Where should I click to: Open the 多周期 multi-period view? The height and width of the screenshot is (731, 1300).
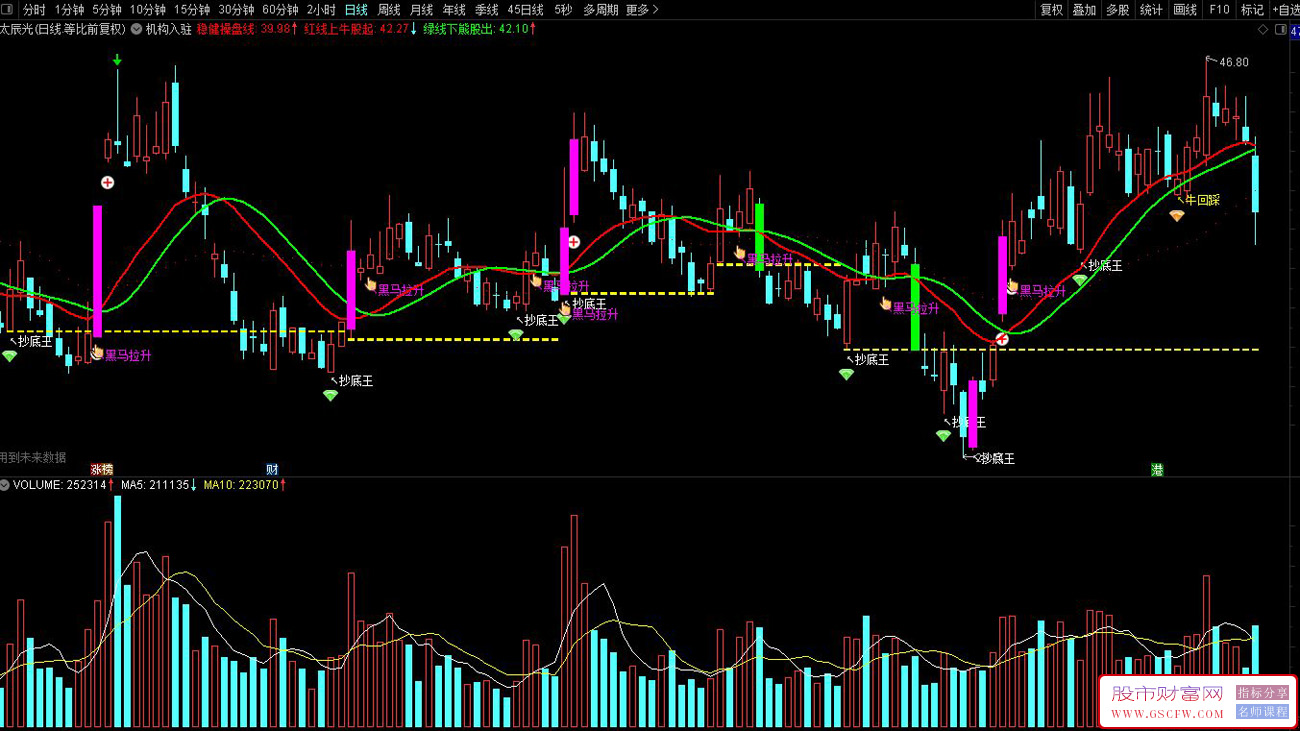coord(601,10)
